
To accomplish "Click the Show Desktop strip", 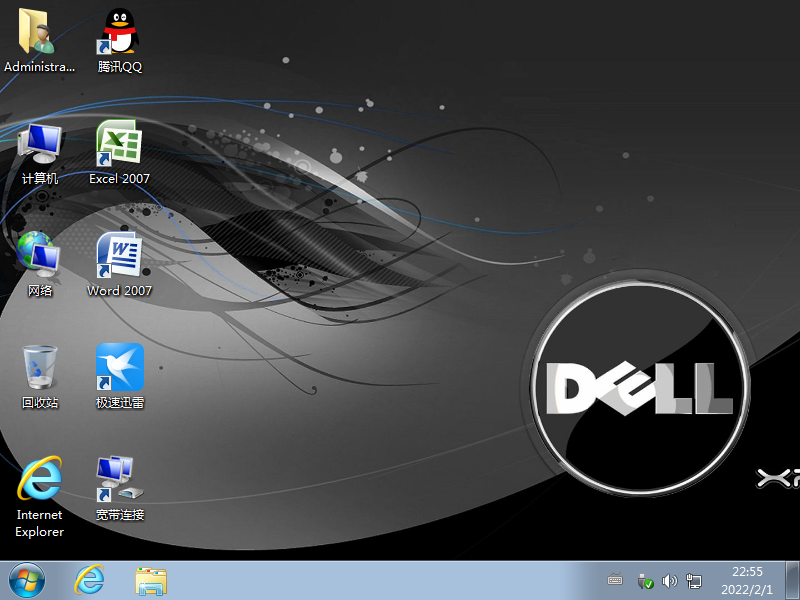I will tap(794, 580).
